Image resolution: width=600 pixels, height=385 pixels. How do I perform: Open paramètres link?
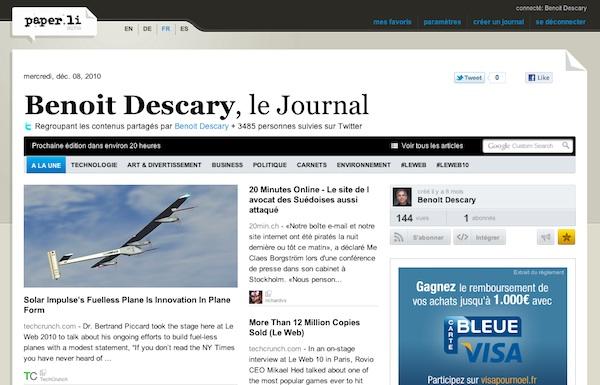(x=442, y=22)
